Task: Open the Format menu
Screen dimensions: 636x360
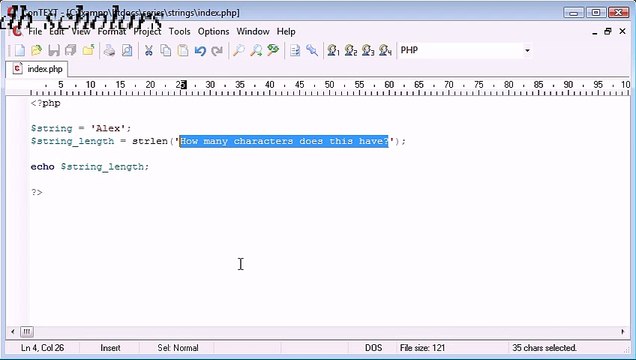Action: [x=112, y=32]
